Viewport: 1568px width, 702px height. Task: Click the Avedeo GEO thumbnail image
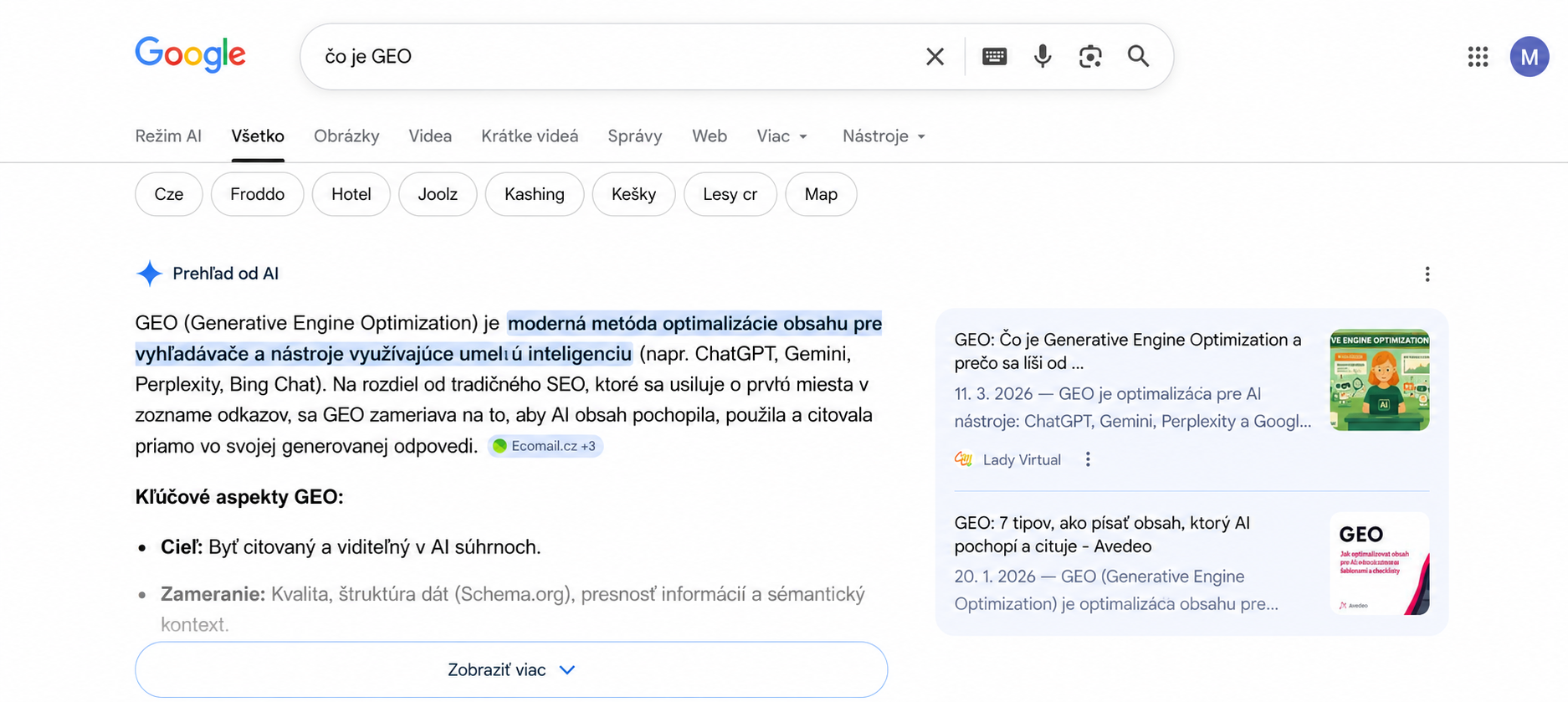tap(1379, 563)
